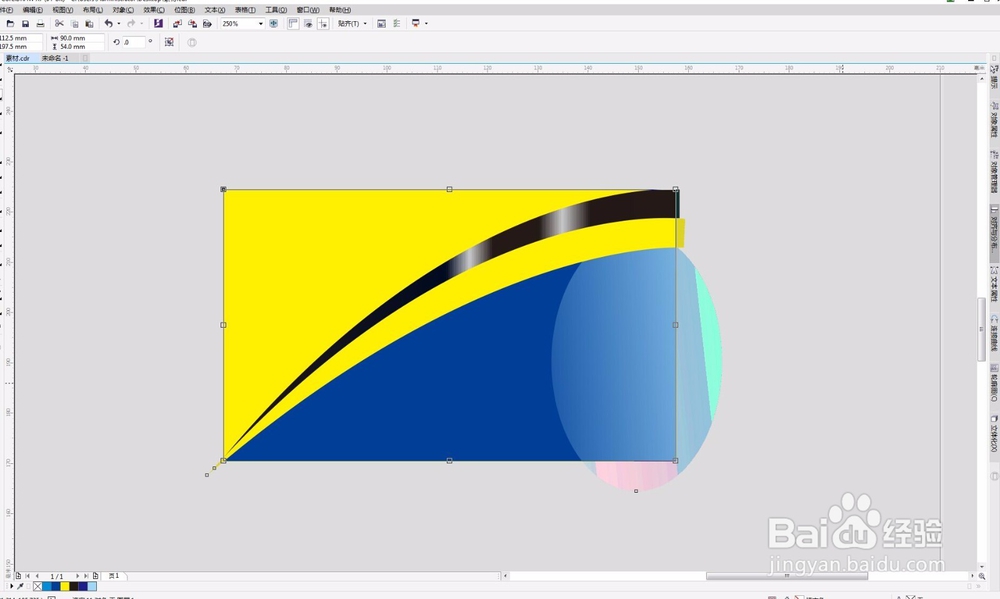Click the Cut scissors icon

click(x=59, y=24)
